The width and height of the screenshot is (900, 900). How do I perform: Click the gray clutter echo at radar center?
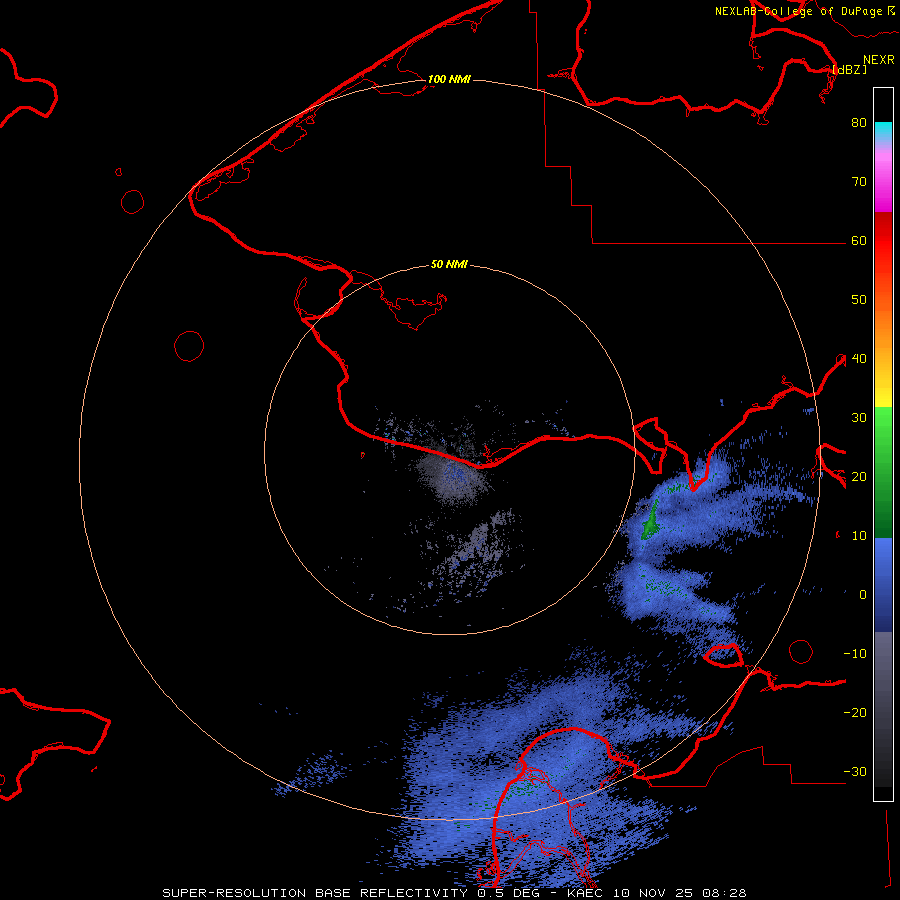pyautogui.click(x=453, y=476)
